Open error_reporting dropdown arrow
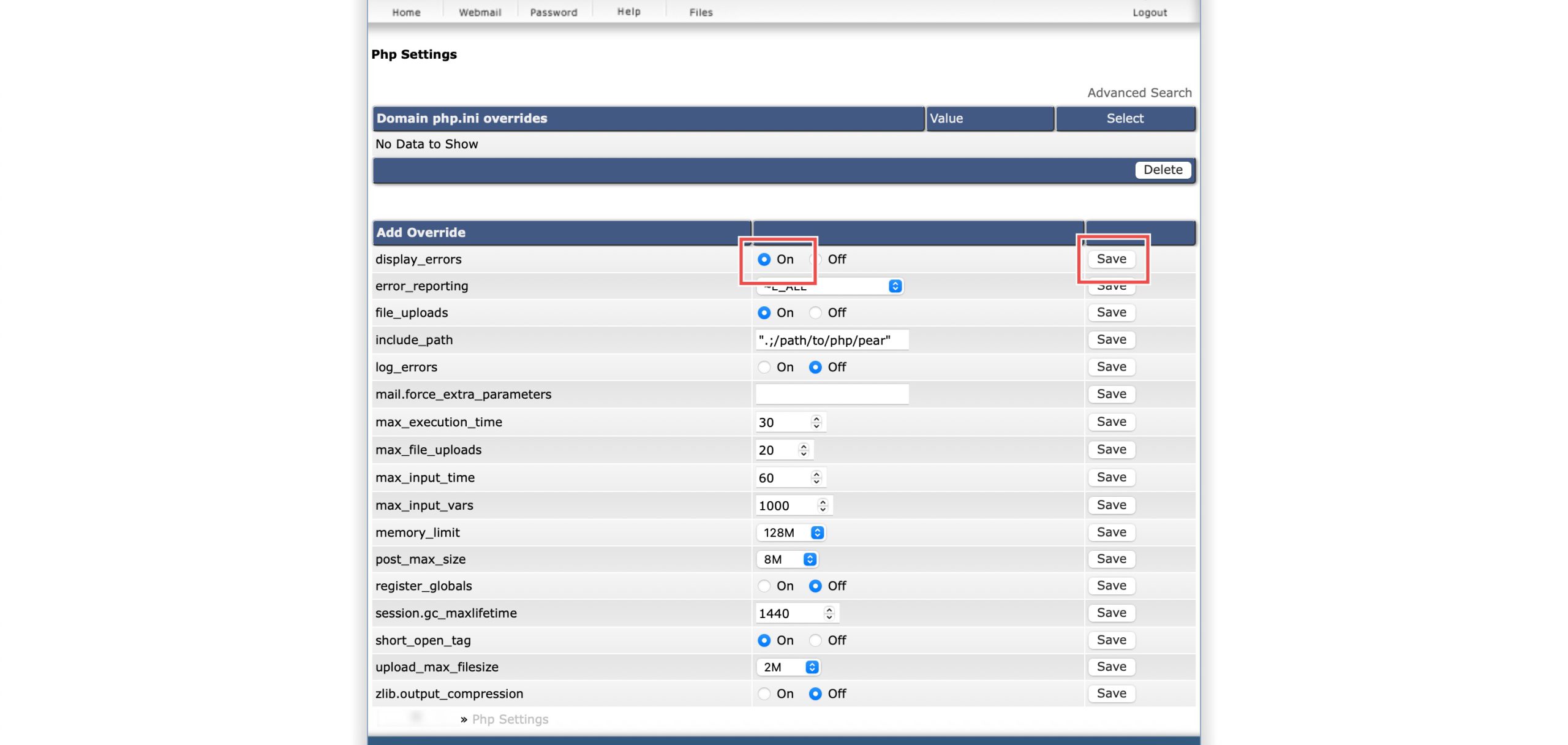This screenshot has width=1568, height=745. pyautogui.click(x=895, y=286)
